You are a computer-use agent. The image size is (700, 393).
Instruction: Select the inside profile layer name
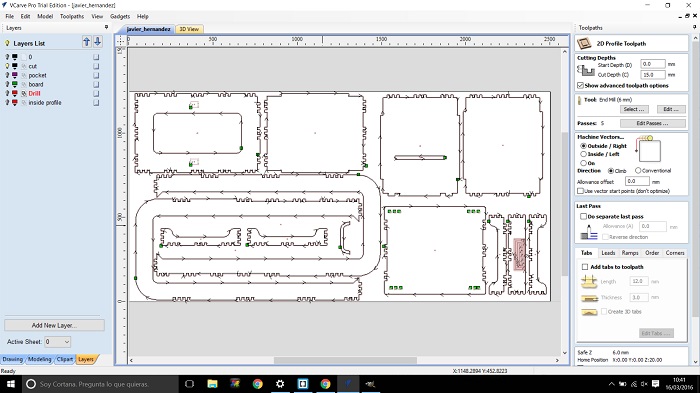click(x=45, y=102)
